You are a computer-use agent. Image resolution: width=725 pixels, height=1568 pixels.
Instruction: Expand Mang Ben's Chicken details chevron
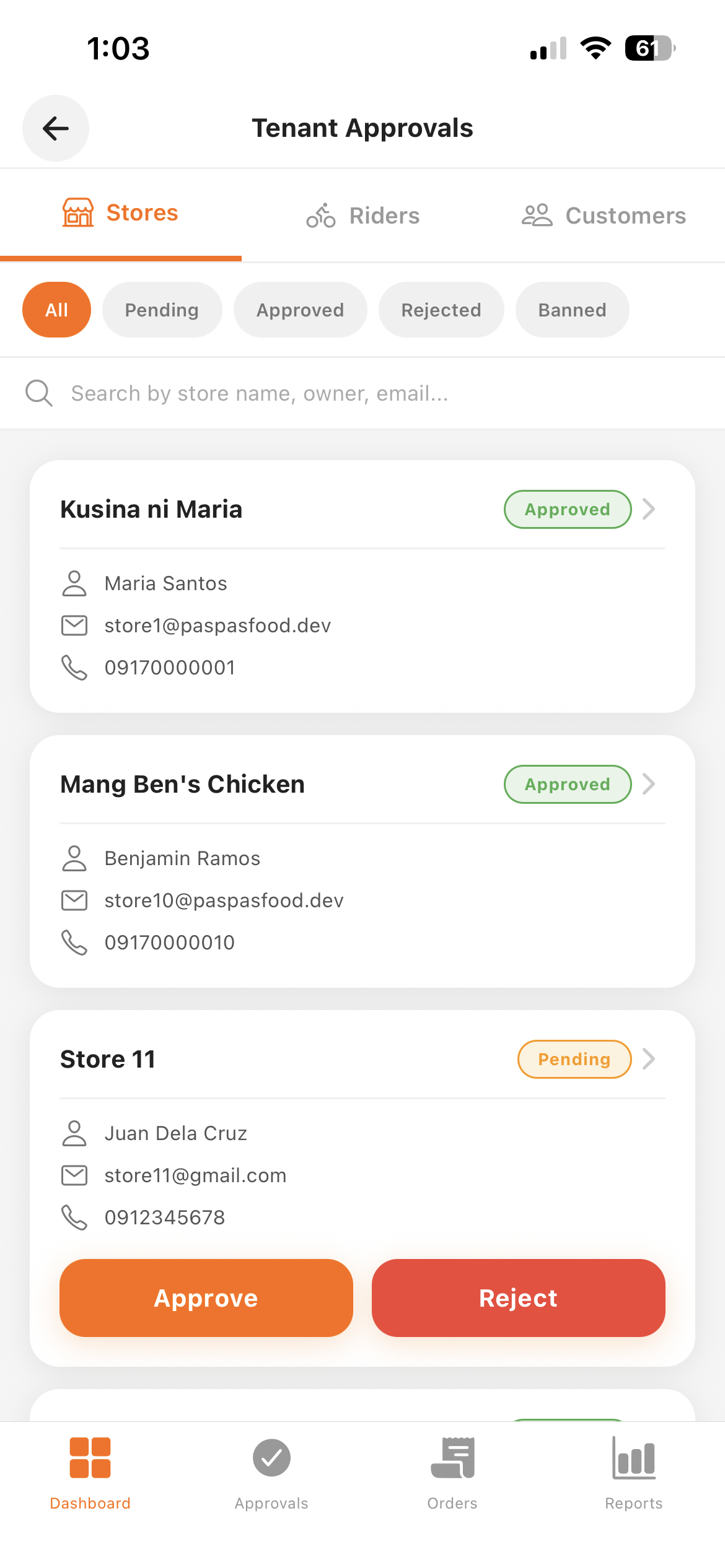tap(649, 784)
